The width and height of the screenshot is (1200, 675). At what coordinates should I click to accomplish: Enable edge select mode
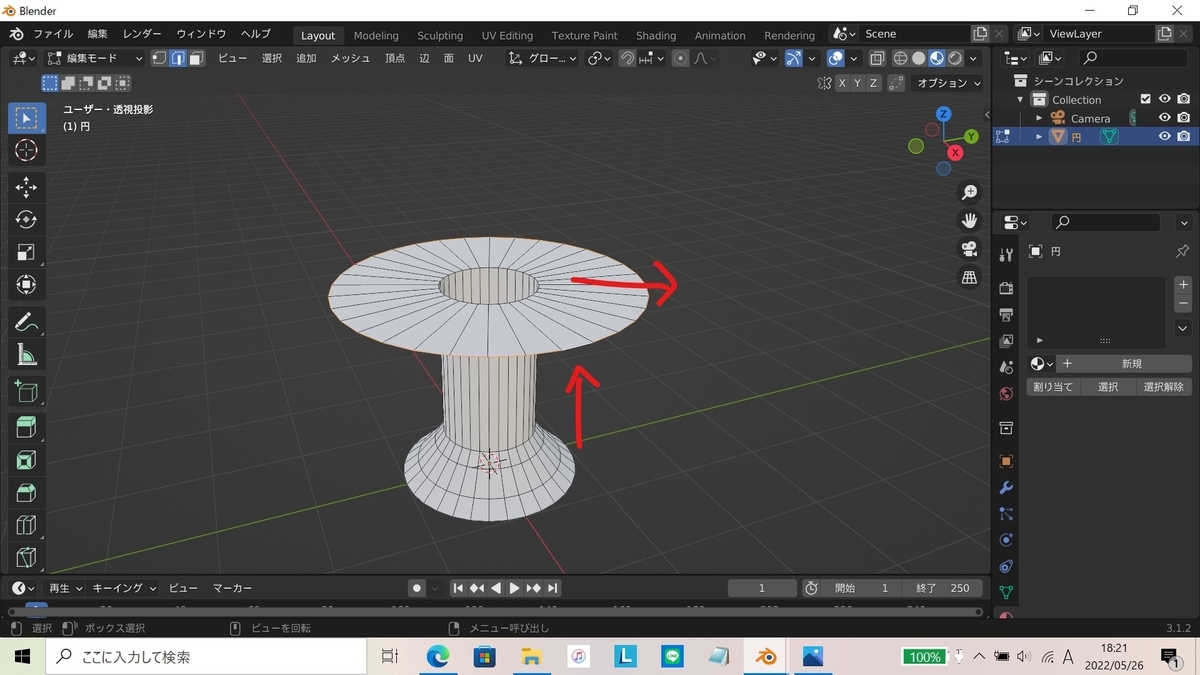178,59
